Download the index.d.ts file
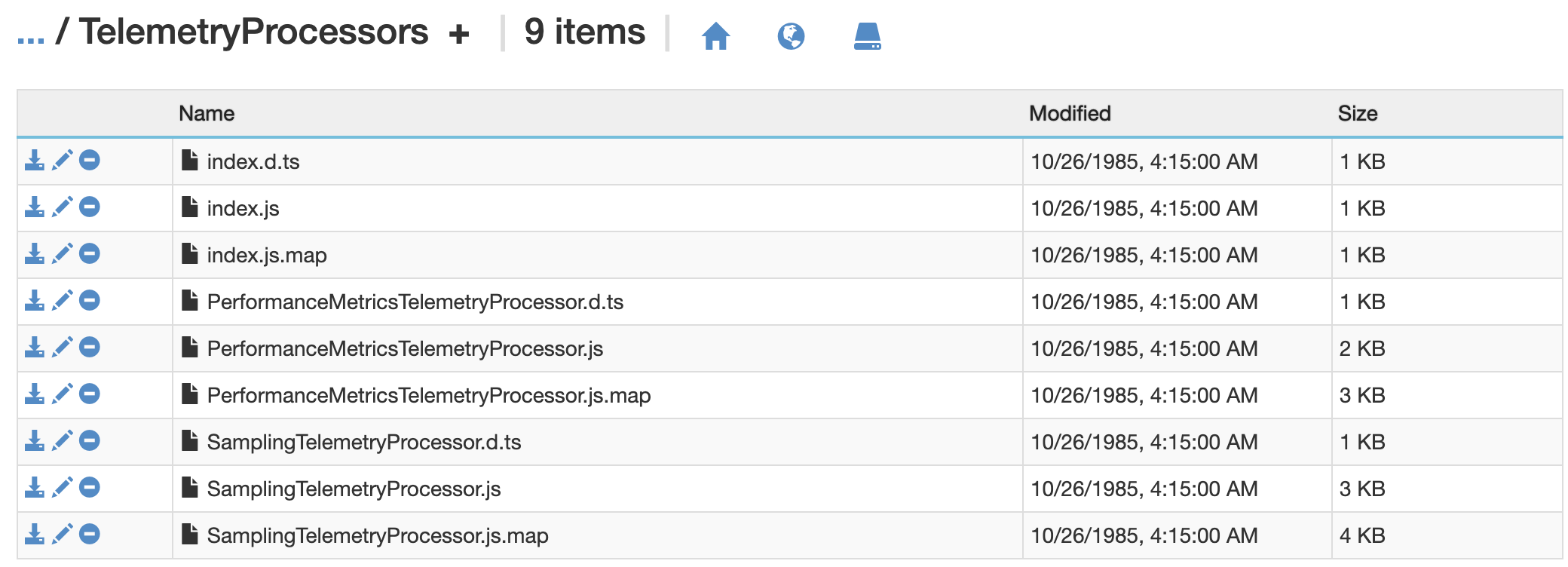The height and width of the screenshot is (567, 1568). [x=34, y=161]
